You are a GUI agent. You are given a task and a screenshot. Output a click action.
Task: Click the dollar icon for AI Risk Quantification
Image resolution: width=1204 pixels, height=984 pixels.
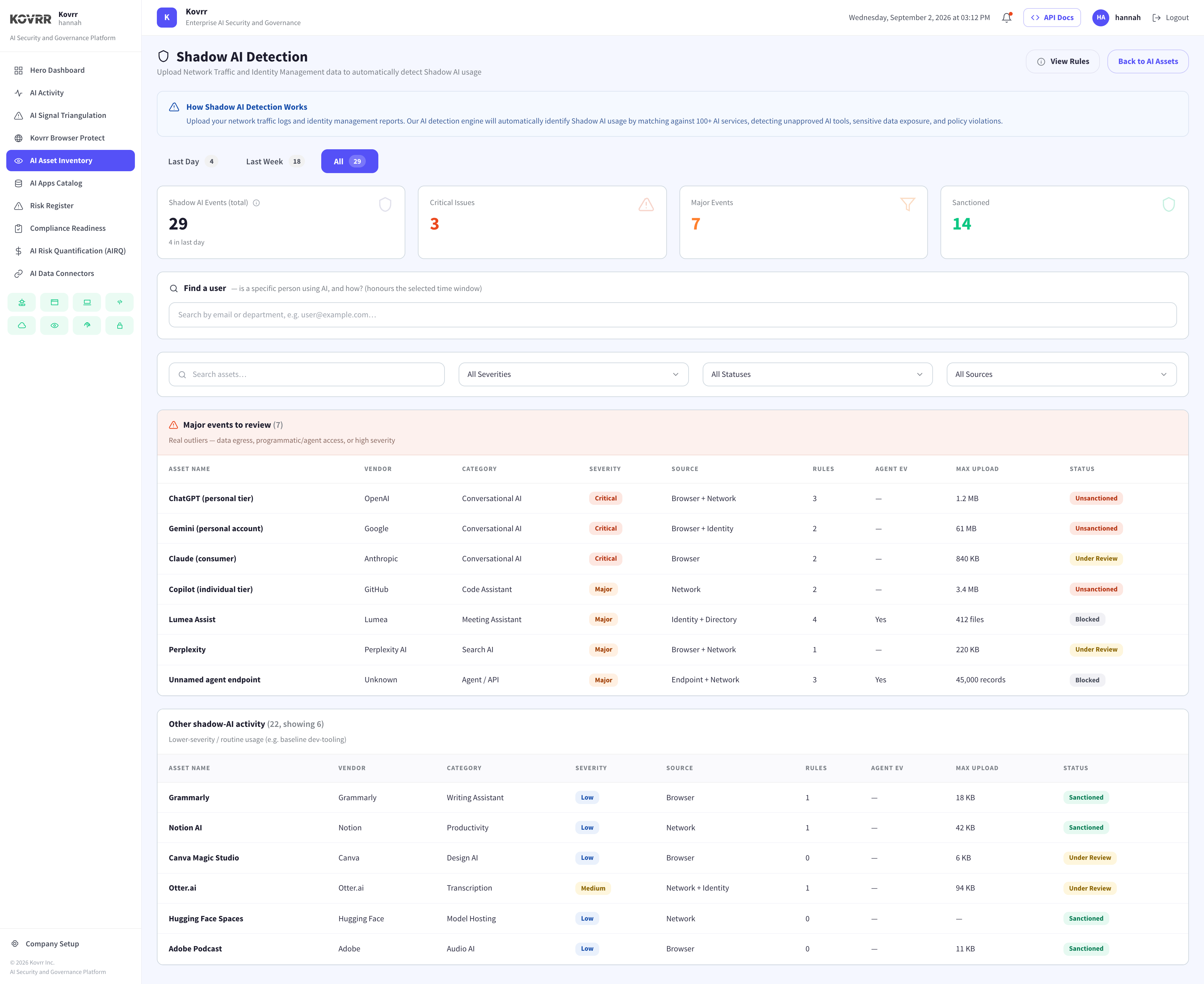click(19, 251)
